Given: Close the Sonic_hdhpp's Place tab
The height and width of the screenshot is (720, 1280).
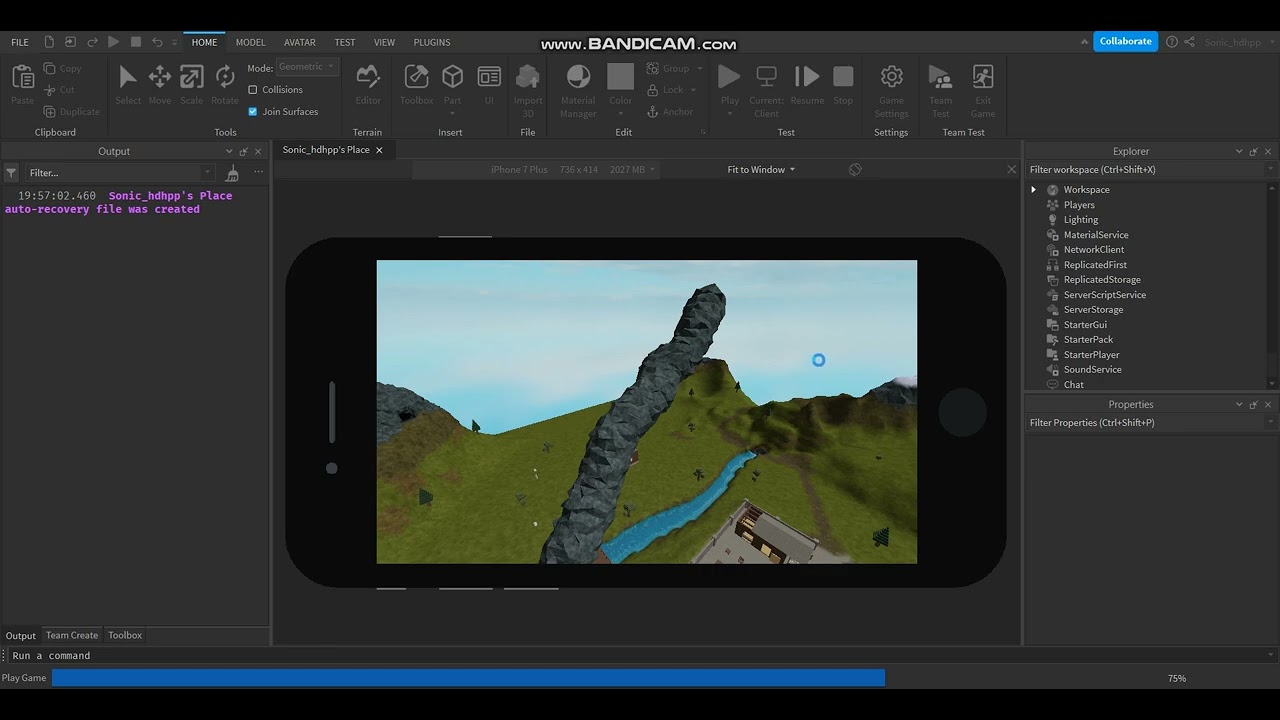Looking at the screenshot, I should click(x=380, y=150).
